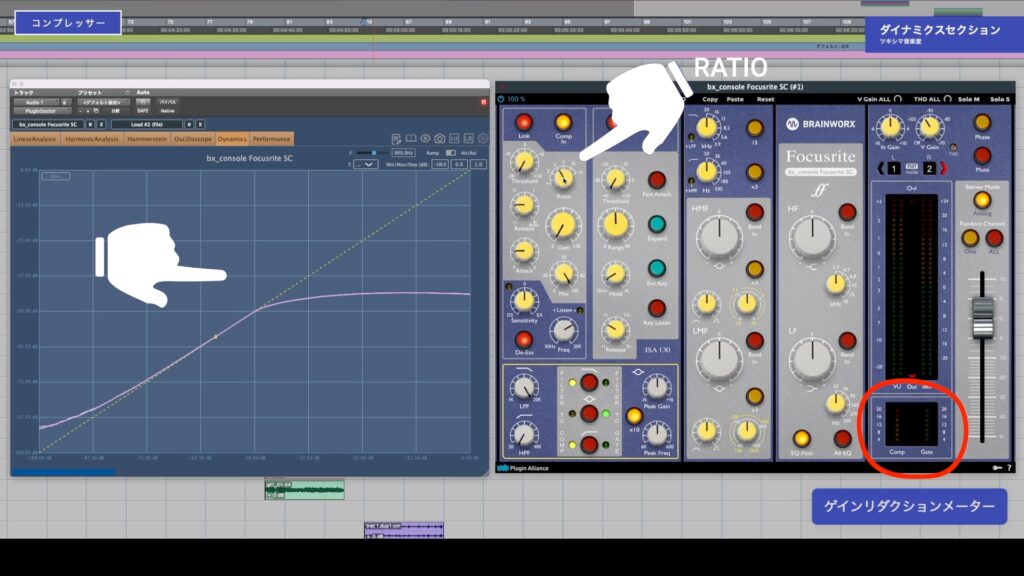Open the manual book icon in Plugin Doctor
The width and height of the screenshot is (1024, 576).
pyautogui.click(x=411, y=138)
